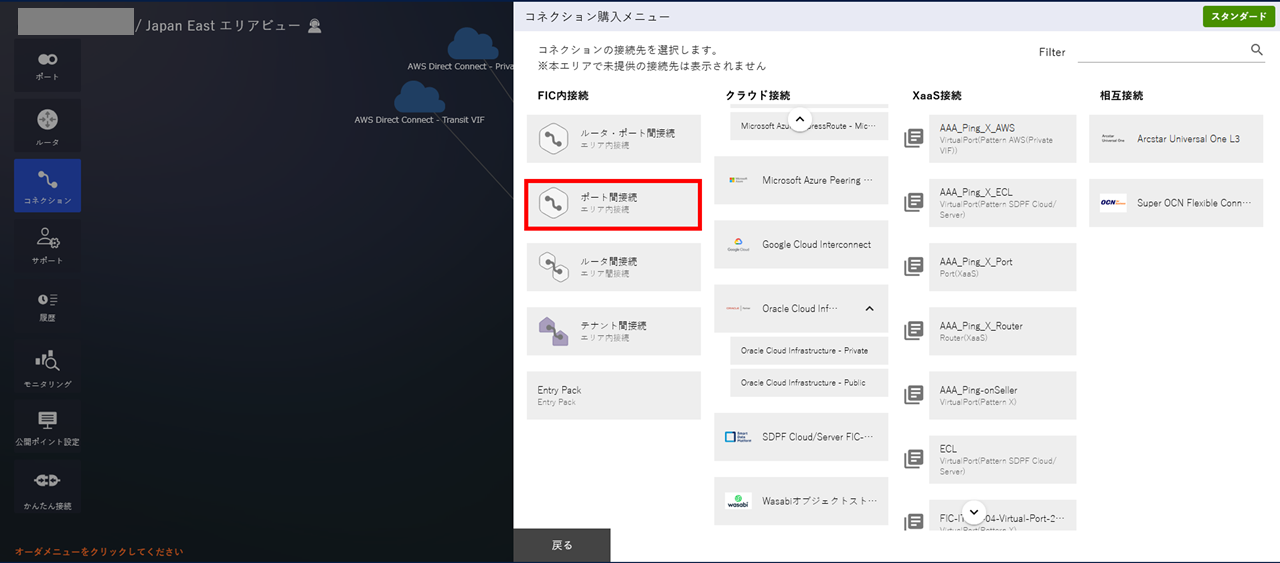Click the AWS Direct Connect Private cloud icon
1280x563 pixels.
click(472, 44)
